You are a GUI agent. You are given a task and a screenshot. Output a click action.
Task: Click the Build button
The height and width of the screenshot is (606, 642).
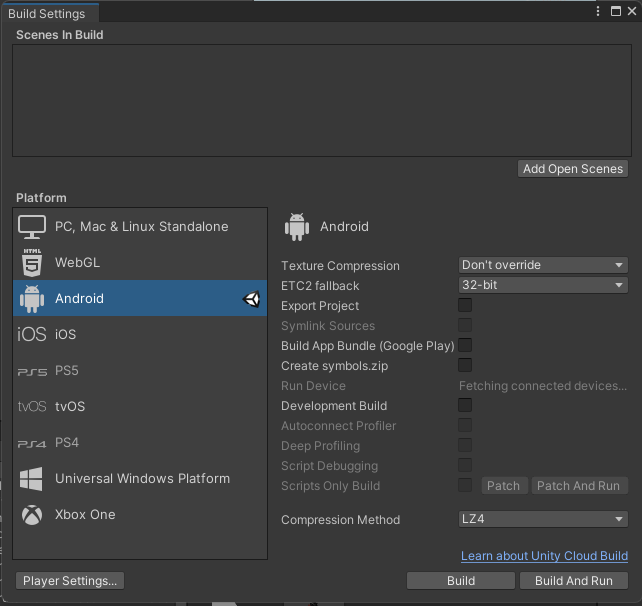(x=461, y=581)
